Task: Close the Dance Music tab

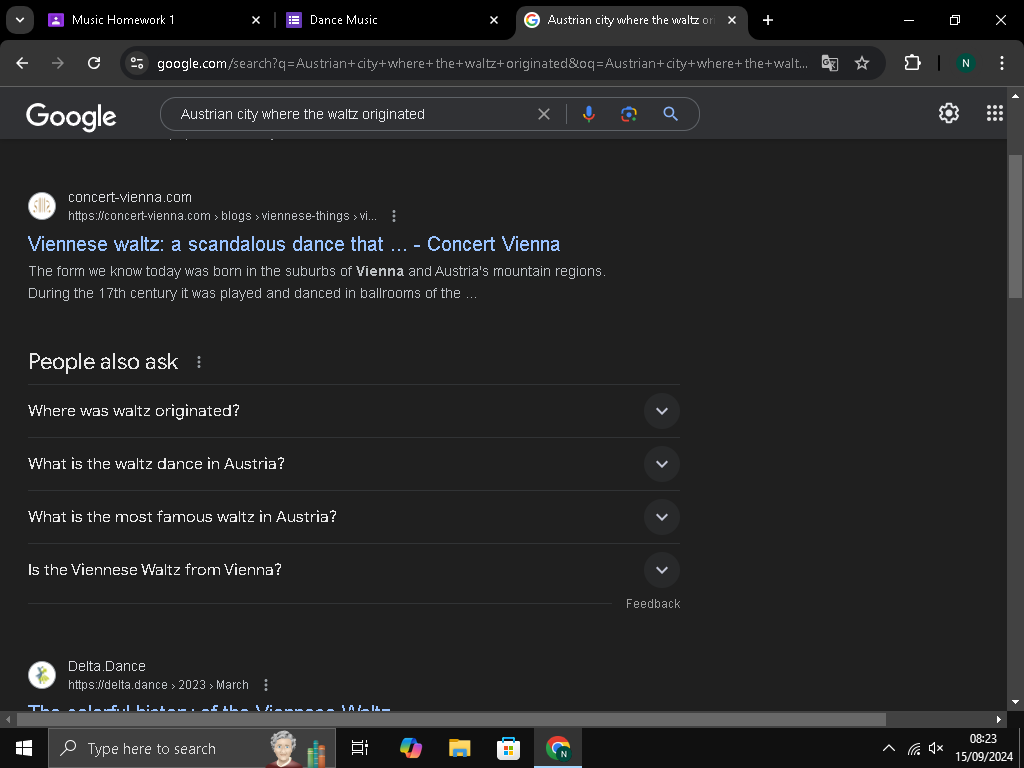Action: tap(494, 20)
